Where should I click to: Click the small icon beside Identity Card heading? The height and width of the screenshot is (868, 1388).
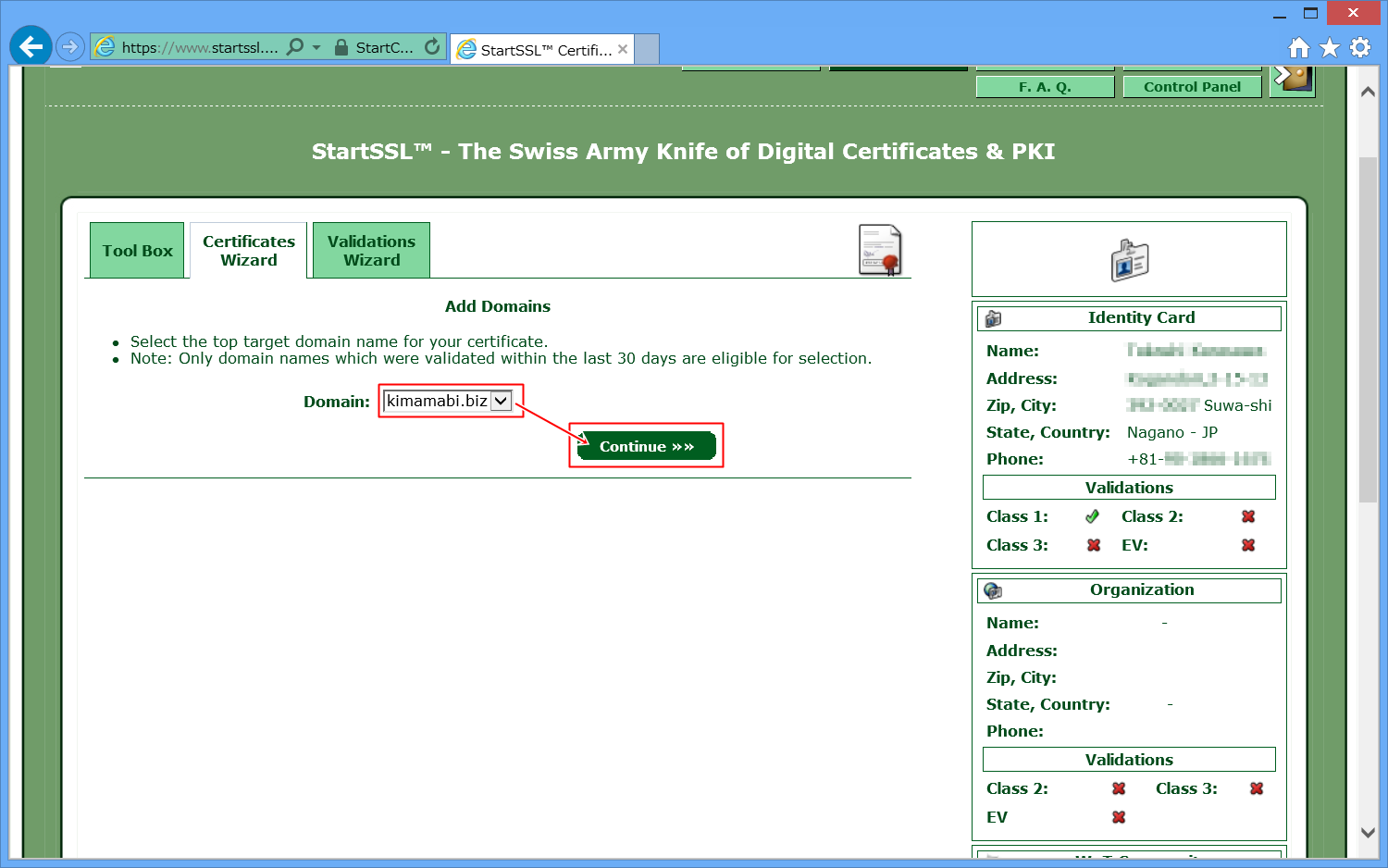click(x=993, y=318)
